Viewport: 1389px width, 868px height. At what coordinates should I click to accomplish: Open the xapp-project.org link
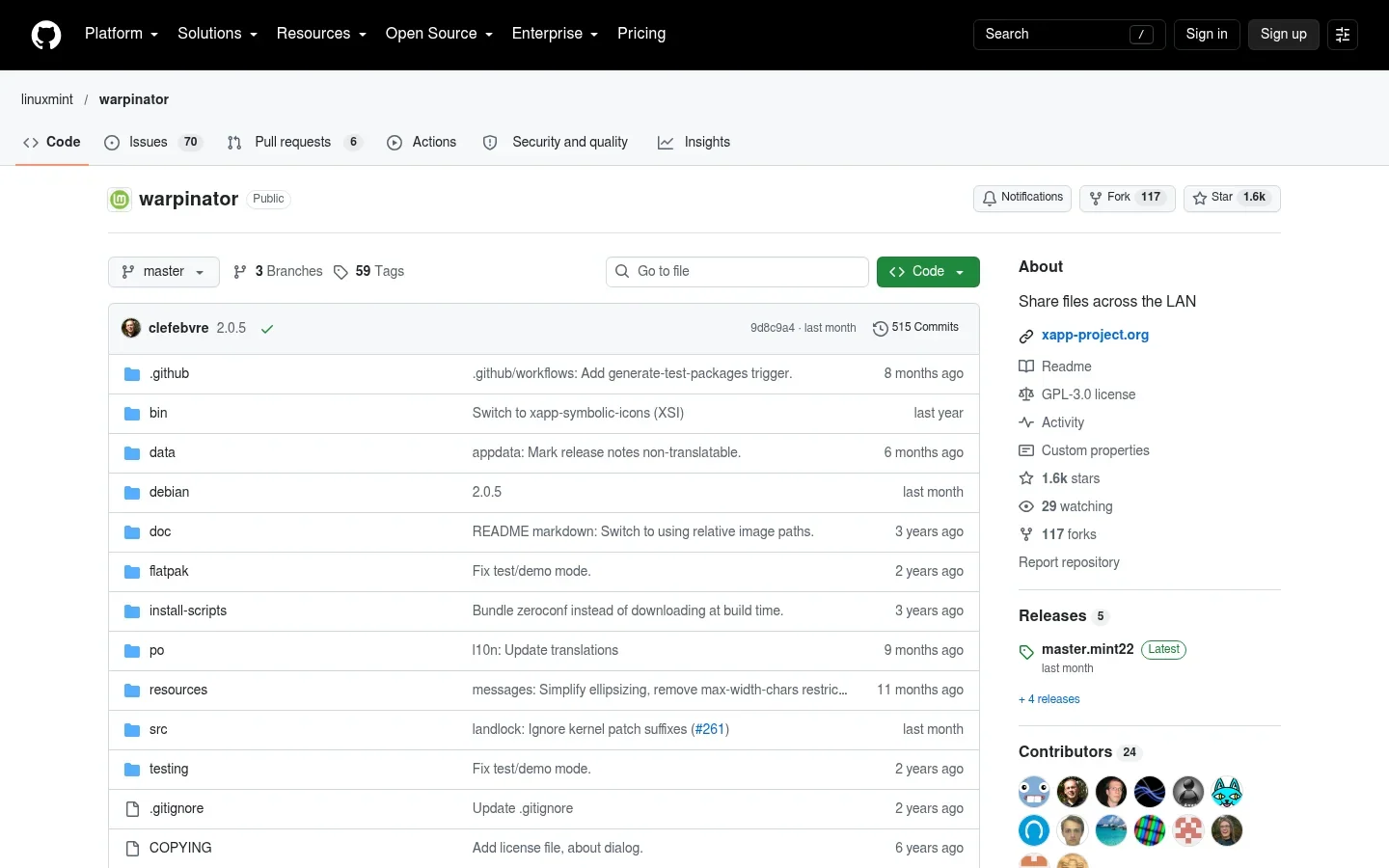coord(1095,335)
